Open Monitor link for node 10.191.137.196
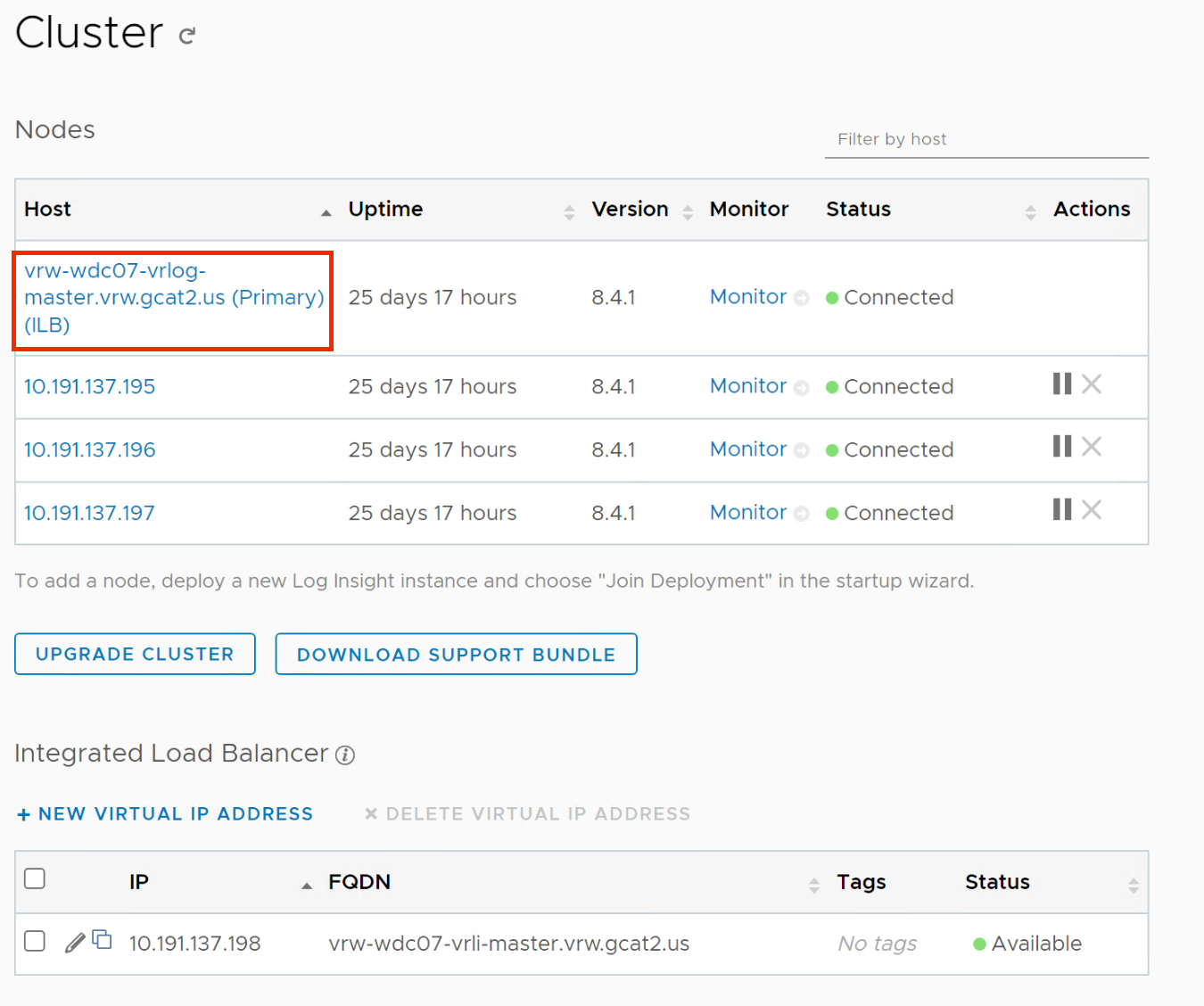 coord(748,449)
